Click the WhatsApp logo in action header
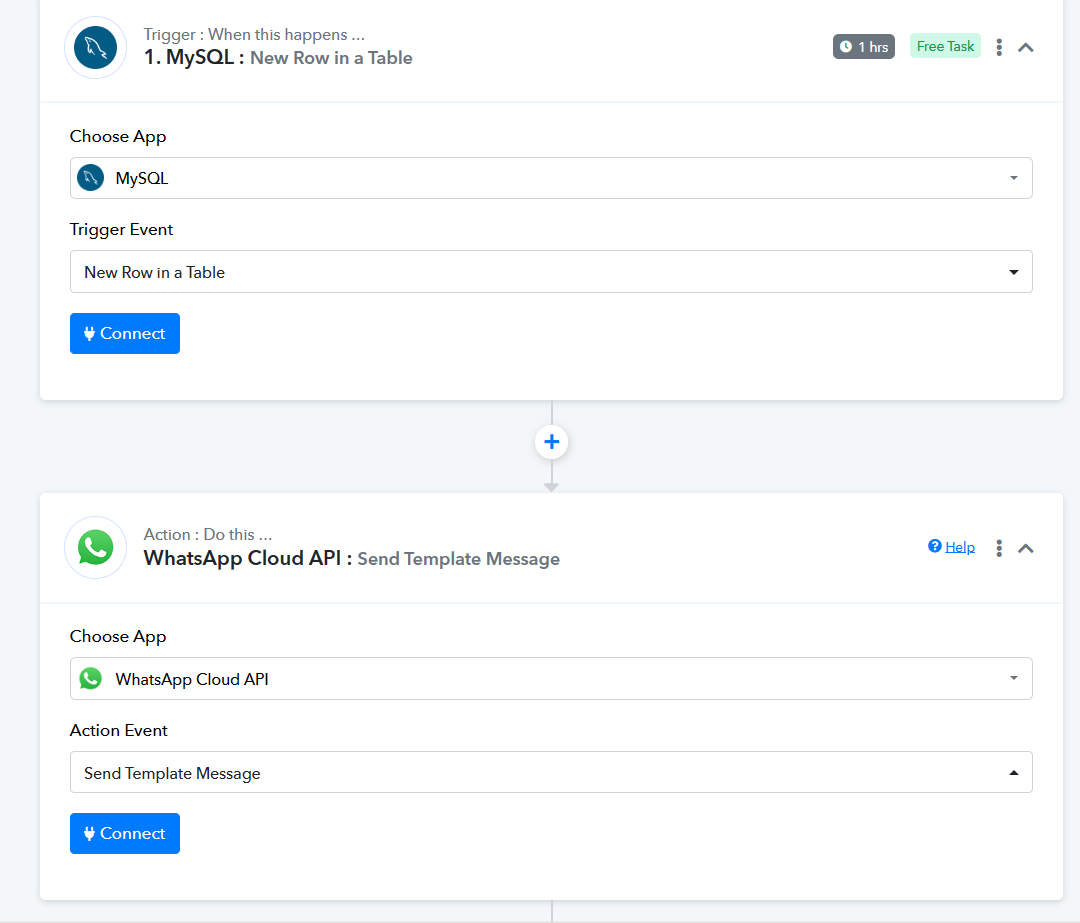1080x923 pixels. point(95,548)
